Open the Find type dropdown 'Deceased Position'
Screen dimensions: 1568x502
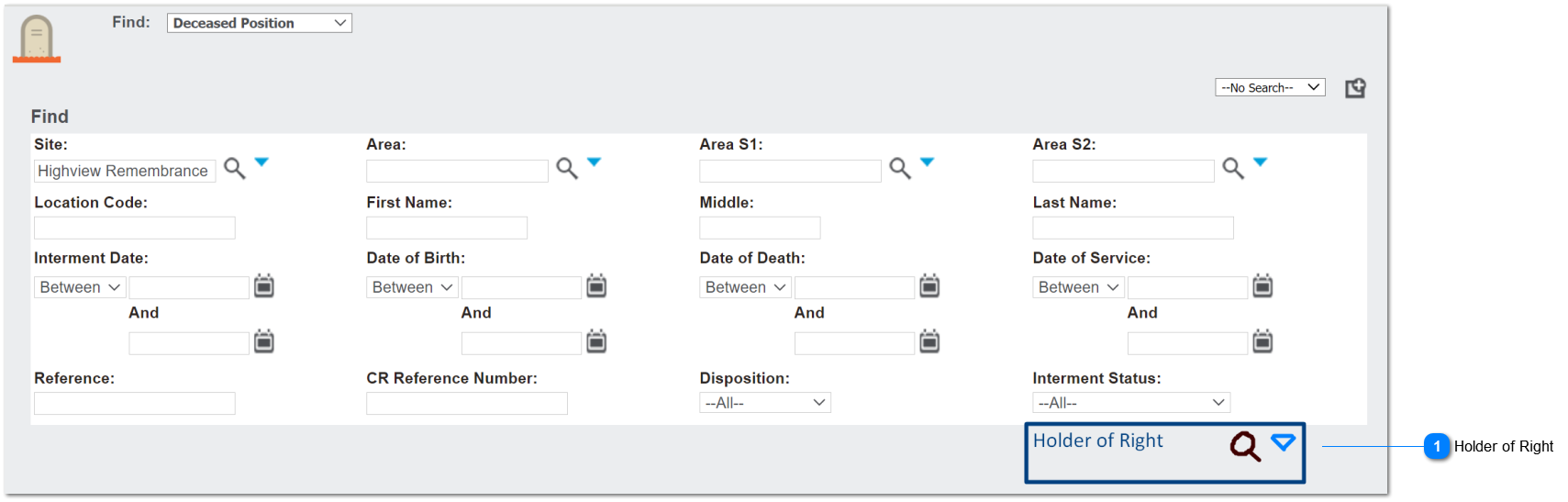260,23
